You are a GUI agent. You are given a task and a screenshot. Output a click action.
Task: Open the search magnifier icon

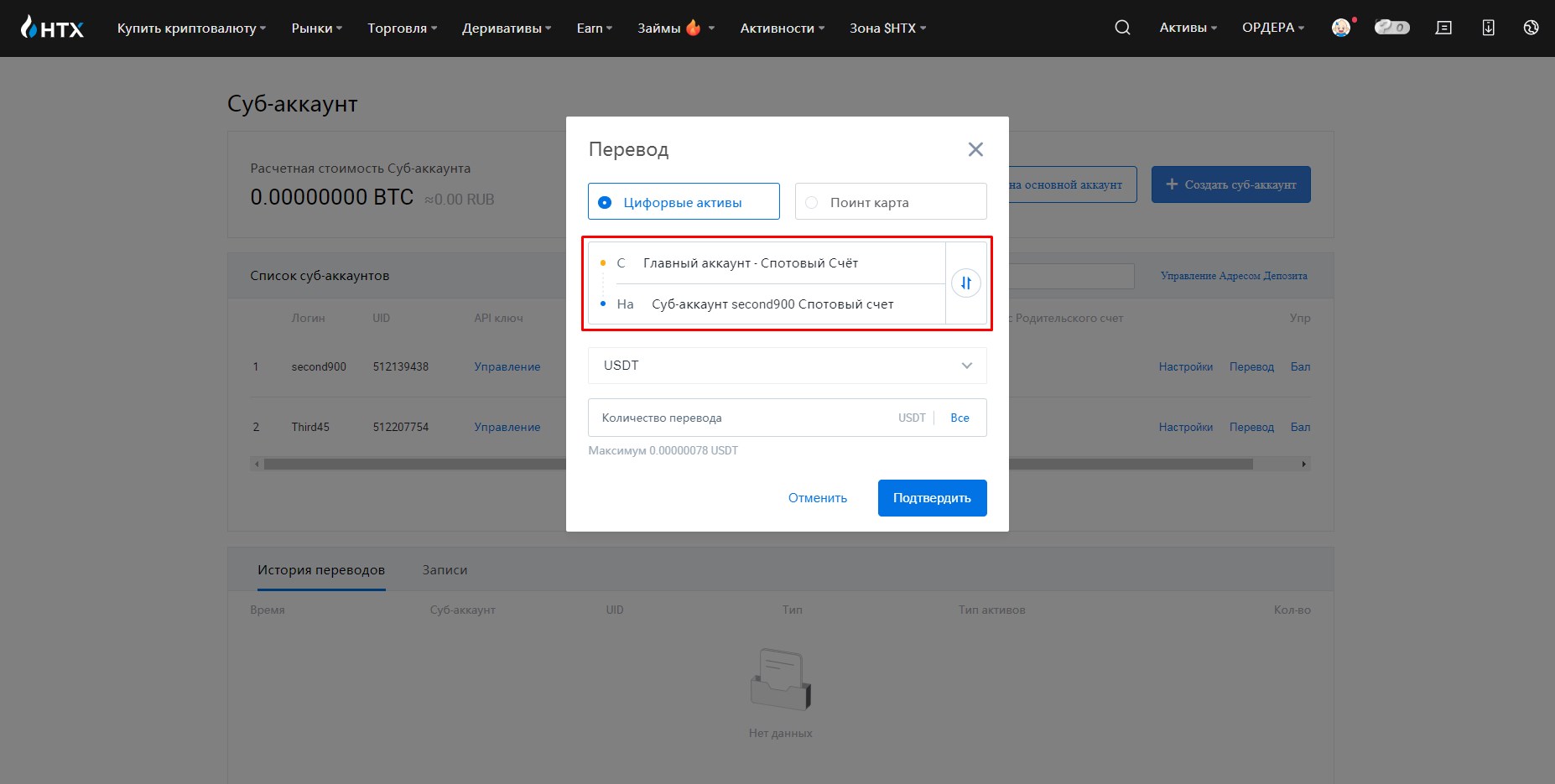click(1122, 28)
